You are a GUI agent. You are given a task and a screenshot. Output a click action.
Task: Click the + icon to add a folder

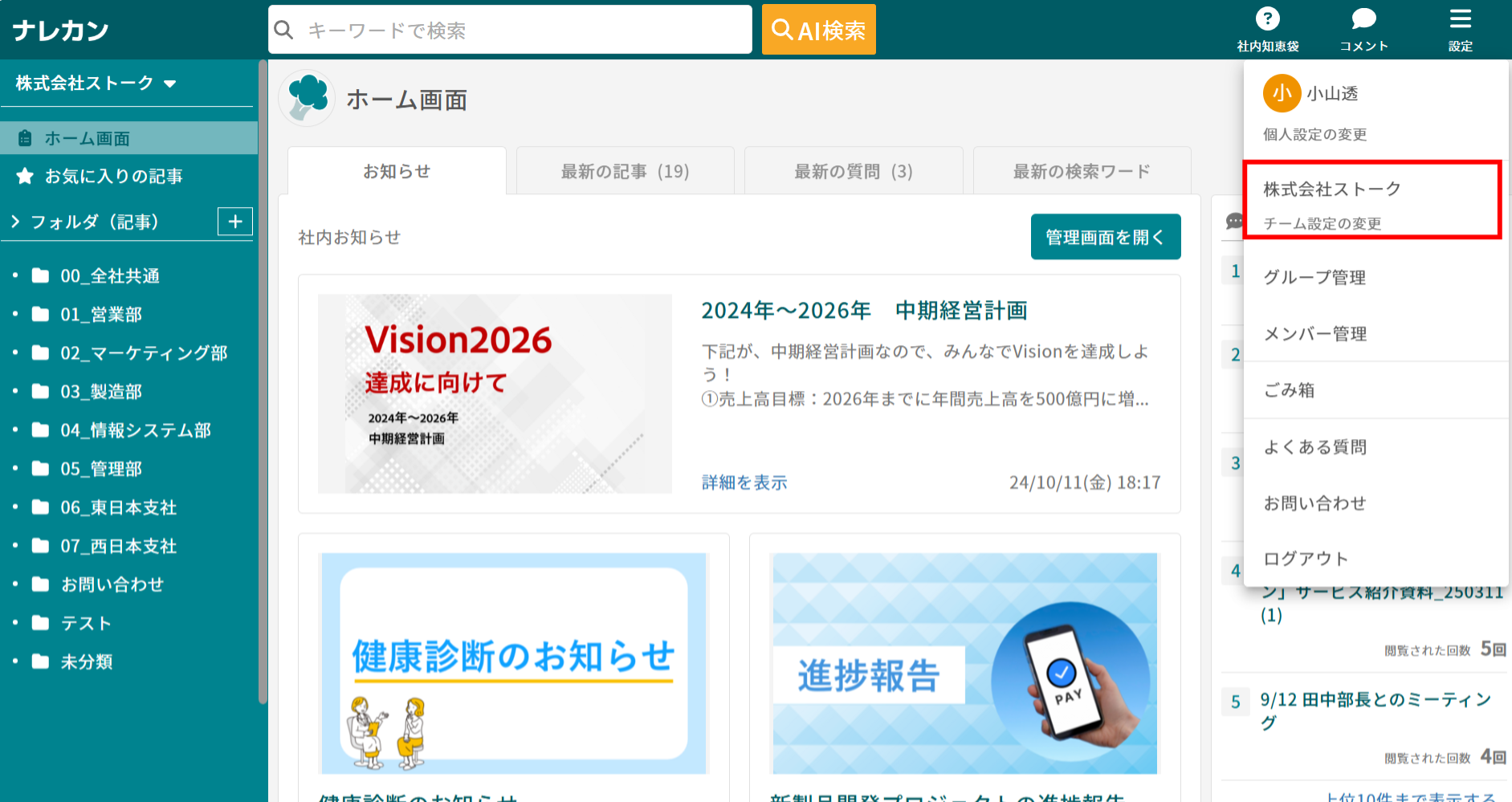(x=234, y=222)
